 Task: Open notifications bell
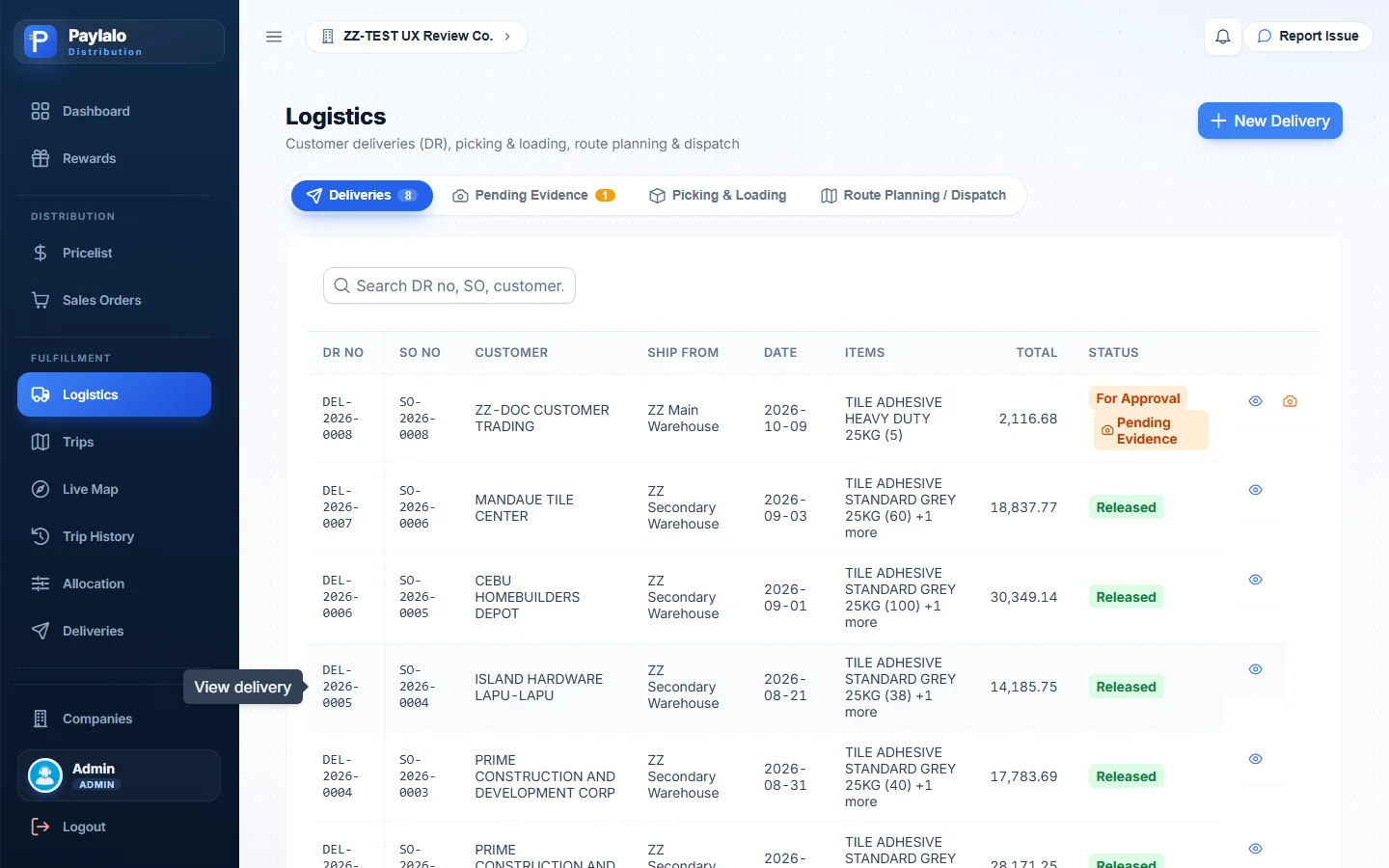click(x=1222, y=37)
